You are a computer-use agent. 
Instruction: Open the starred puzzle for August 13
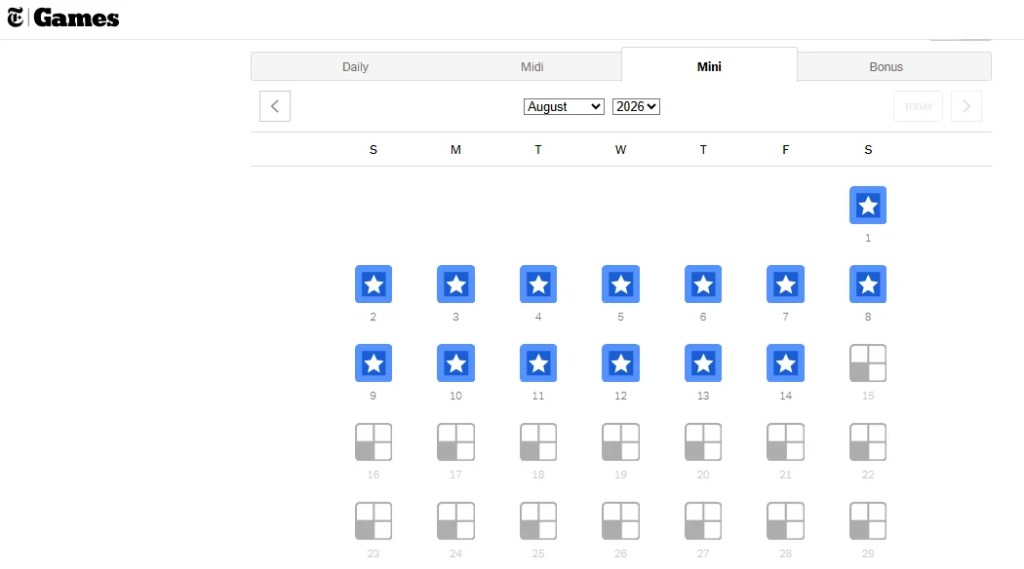[703, 363]
